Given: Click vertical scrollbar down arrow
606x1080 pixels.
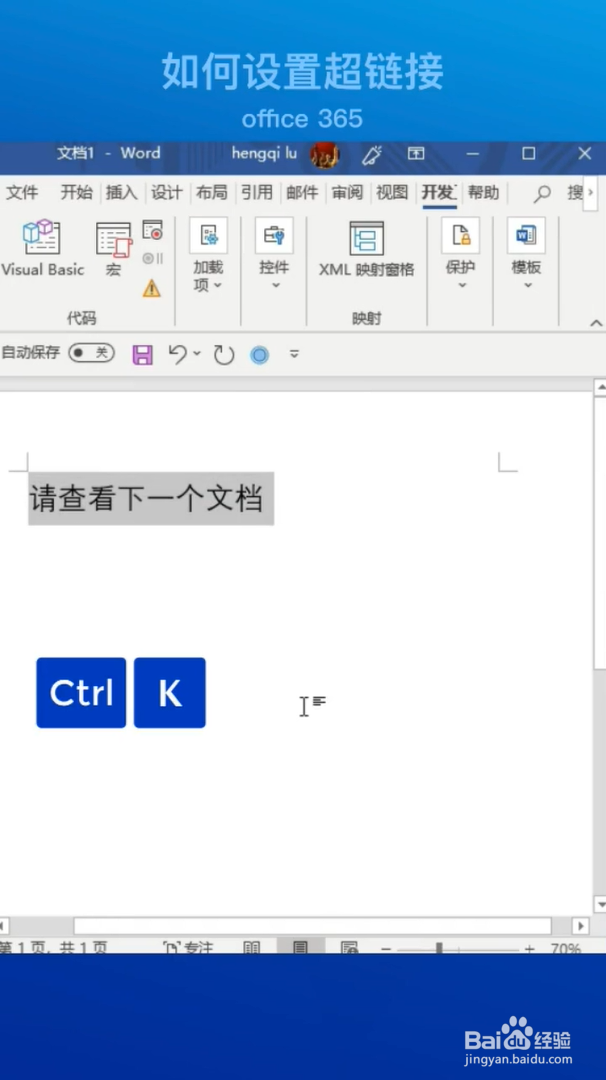Looking at the screenshot, I should [x=600, y=904].
